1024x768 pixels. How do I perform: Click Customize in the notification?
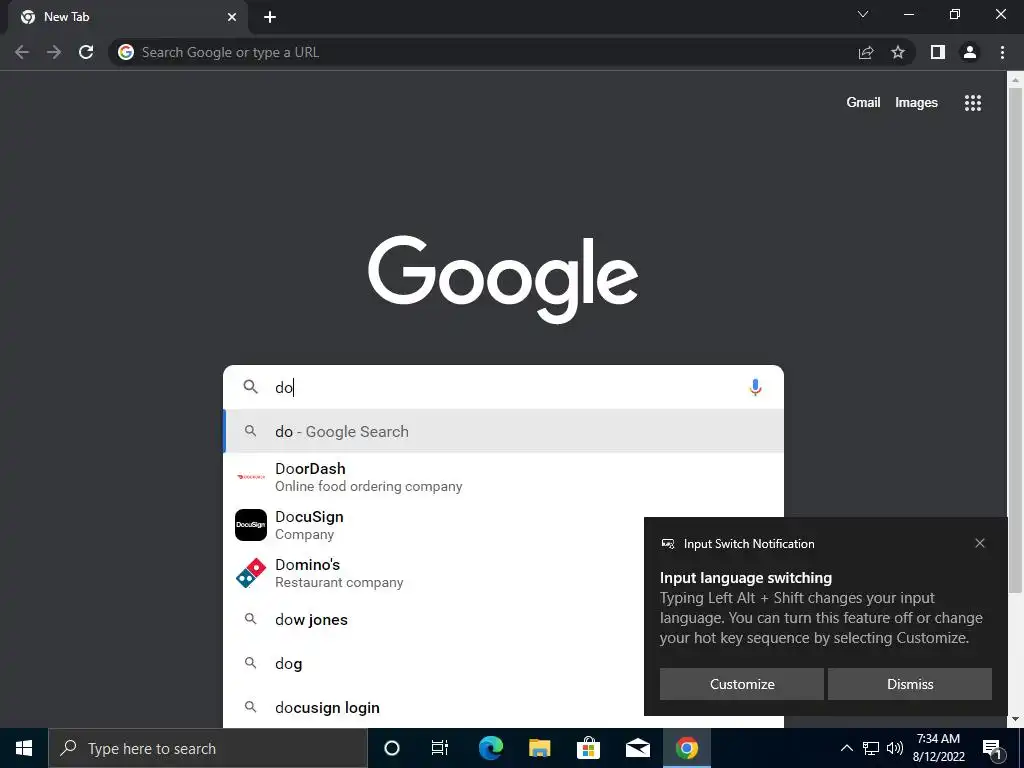coord(742,684)
